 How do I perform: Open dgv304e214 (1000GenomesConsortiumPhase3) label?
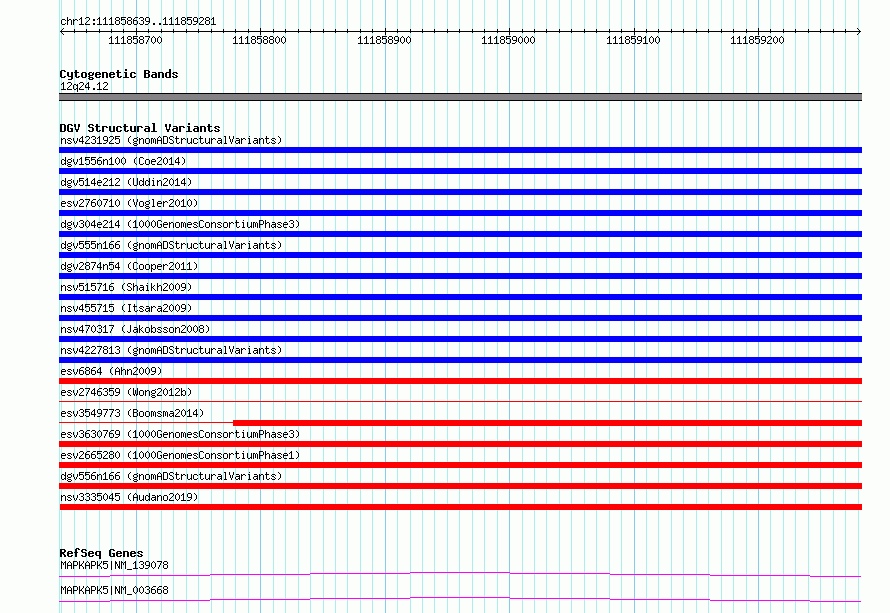(x=180, y=224)
